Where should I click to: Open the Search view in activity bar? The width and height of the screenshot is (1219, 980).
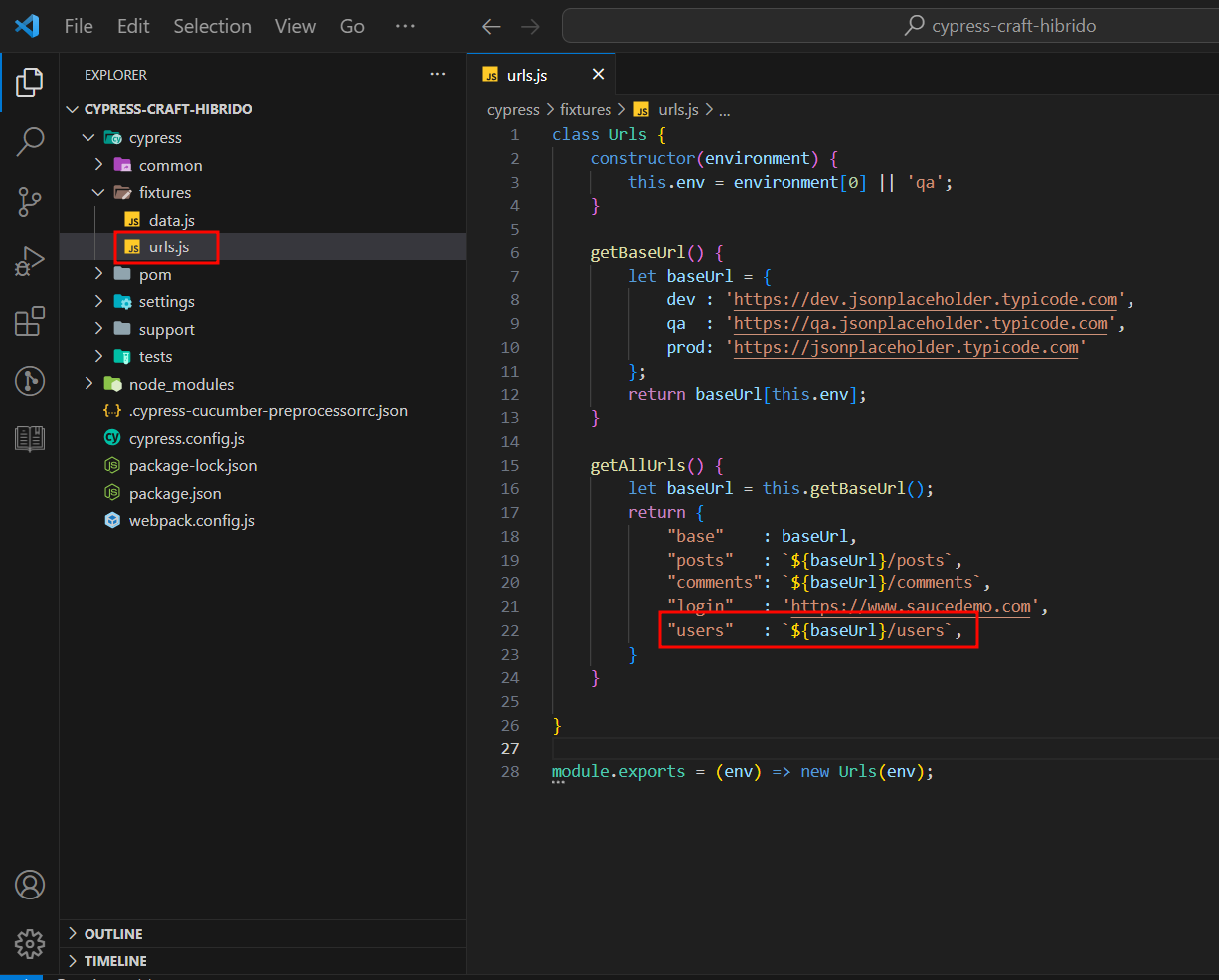click(30, 142)
